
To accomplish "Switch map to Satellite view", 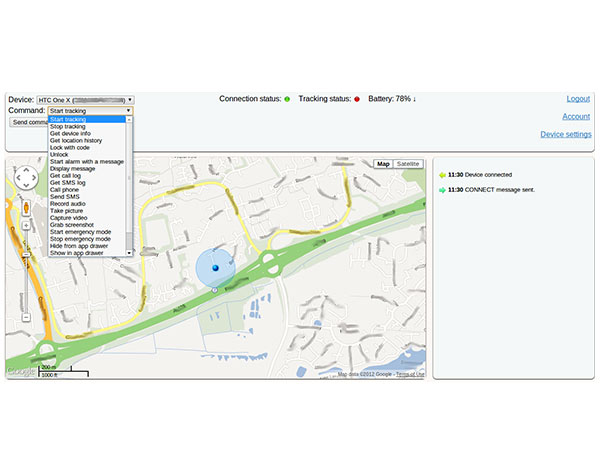I will (408, 164).
